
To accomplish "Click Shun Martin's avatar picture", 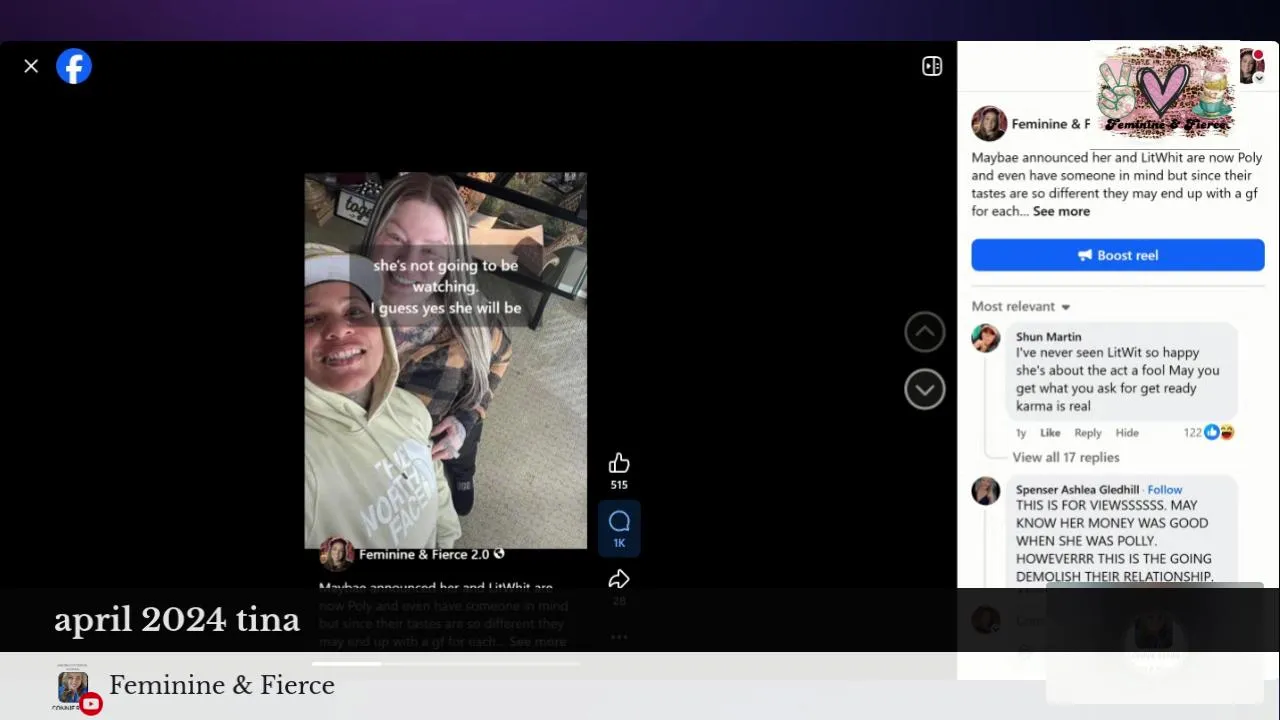I will pyautogui.click(x=986, y=338).
